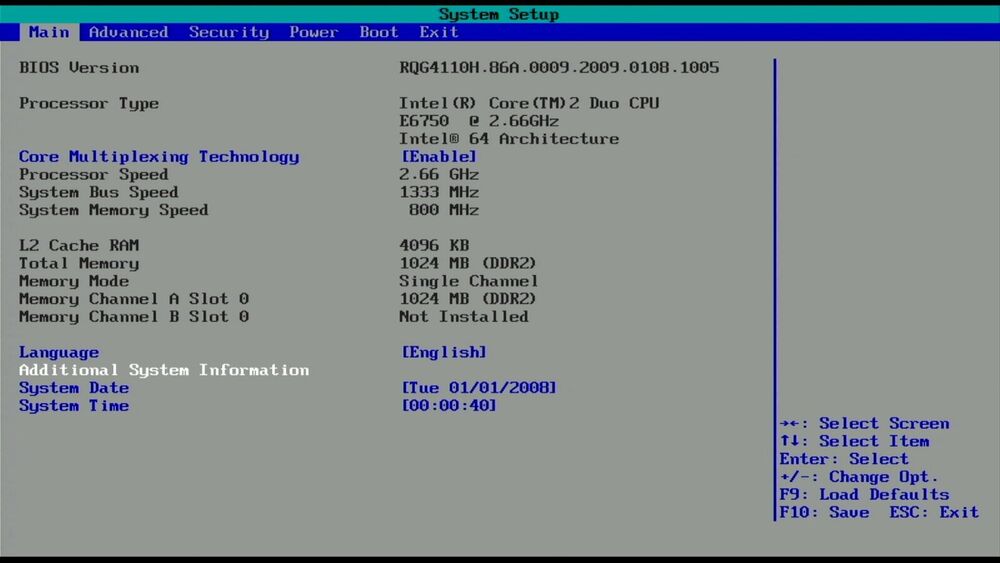Click the Intel(R) Core(TM)2 Duo CPU text
Image resolution: width=1000 pixels, height=563 pixels.
tap(529, 103)
